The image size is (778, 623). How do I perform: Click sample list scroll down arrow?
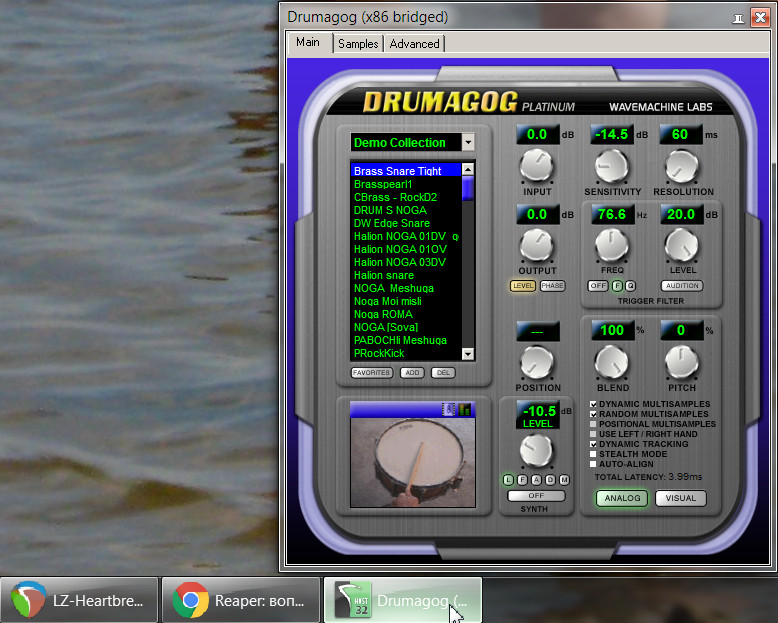[468, 354]
